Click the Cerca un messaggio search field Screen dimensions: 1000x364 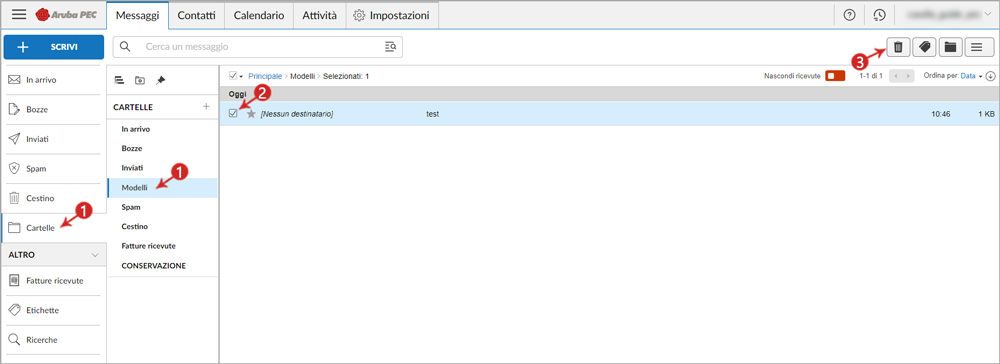coord(258,47)
